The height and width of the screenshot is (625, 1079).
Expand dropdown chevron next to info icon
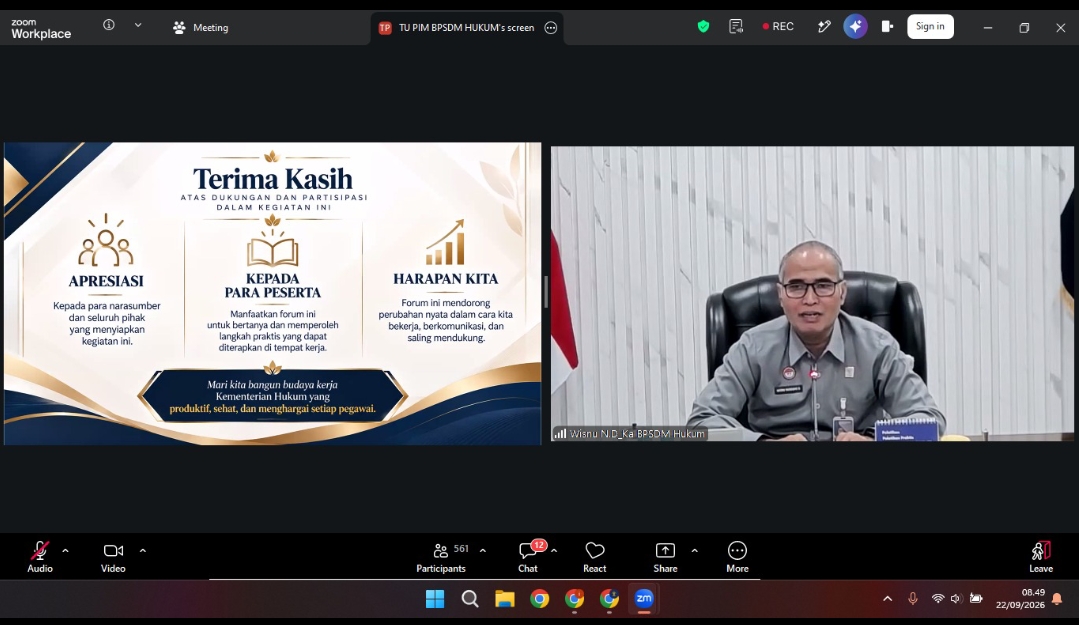click(x=138, y=25)
